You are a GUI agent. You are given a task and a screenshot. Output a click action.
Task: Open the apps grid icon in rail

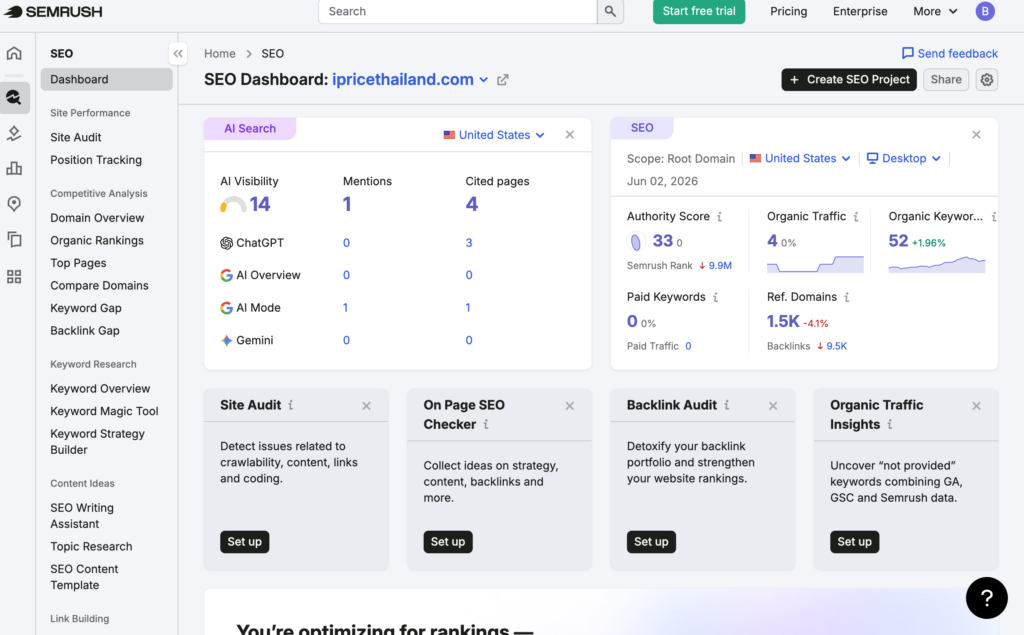[14, 277]
